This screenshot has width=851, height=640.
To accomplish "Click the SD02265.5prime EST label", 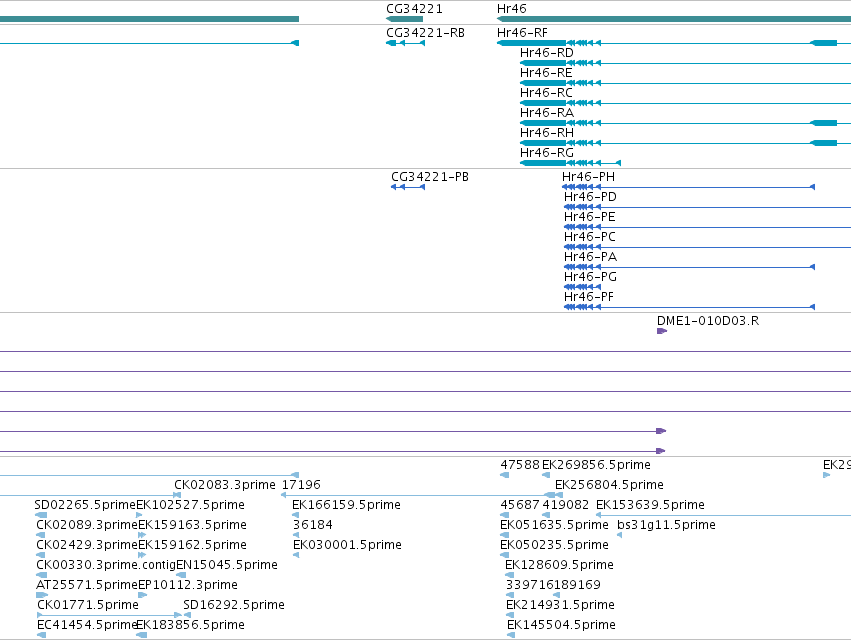I will (85, 505).
